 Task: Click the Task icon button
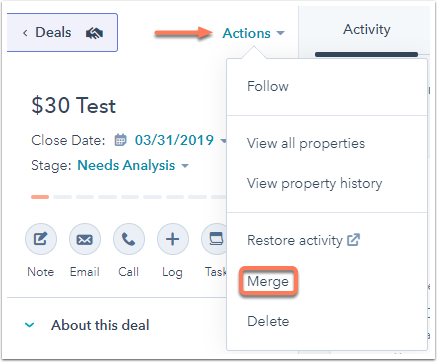(214, 239)
